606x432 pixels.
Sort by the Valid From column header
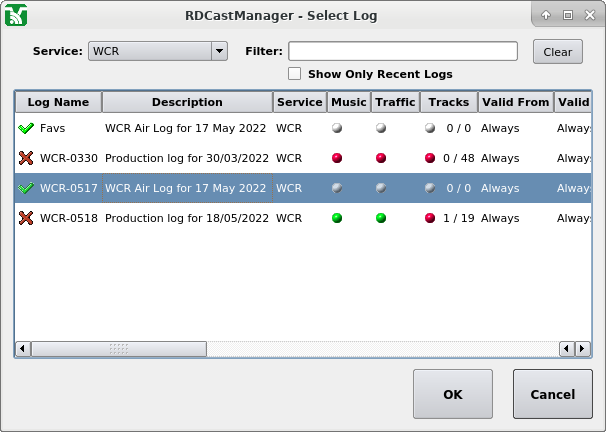515,102
